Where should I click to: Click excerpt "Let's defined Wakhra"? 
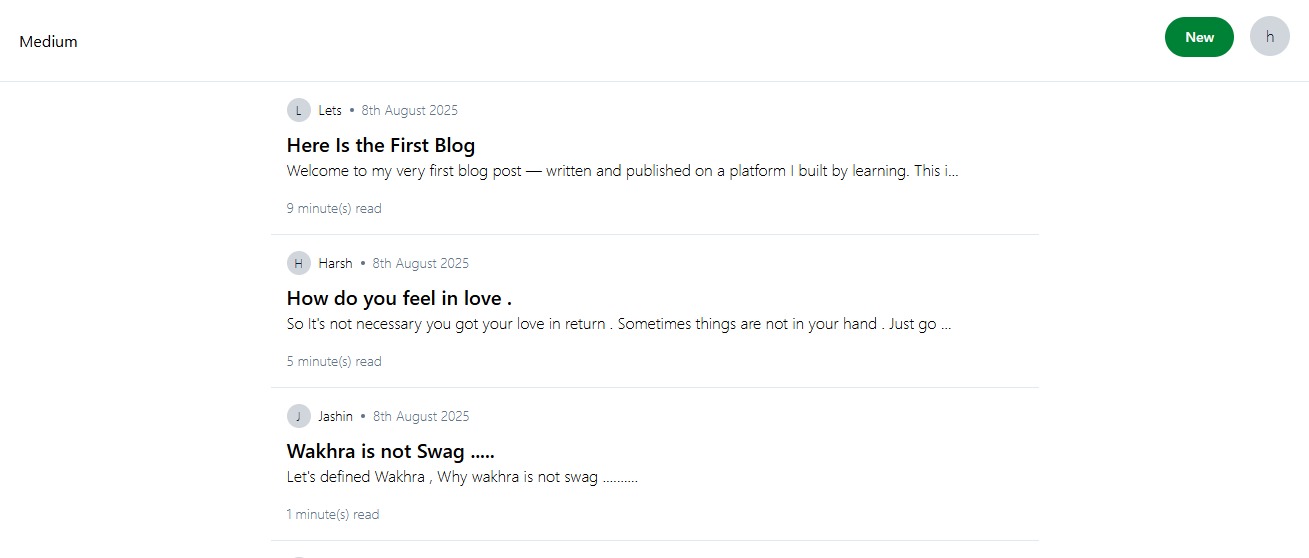point(462,477)
